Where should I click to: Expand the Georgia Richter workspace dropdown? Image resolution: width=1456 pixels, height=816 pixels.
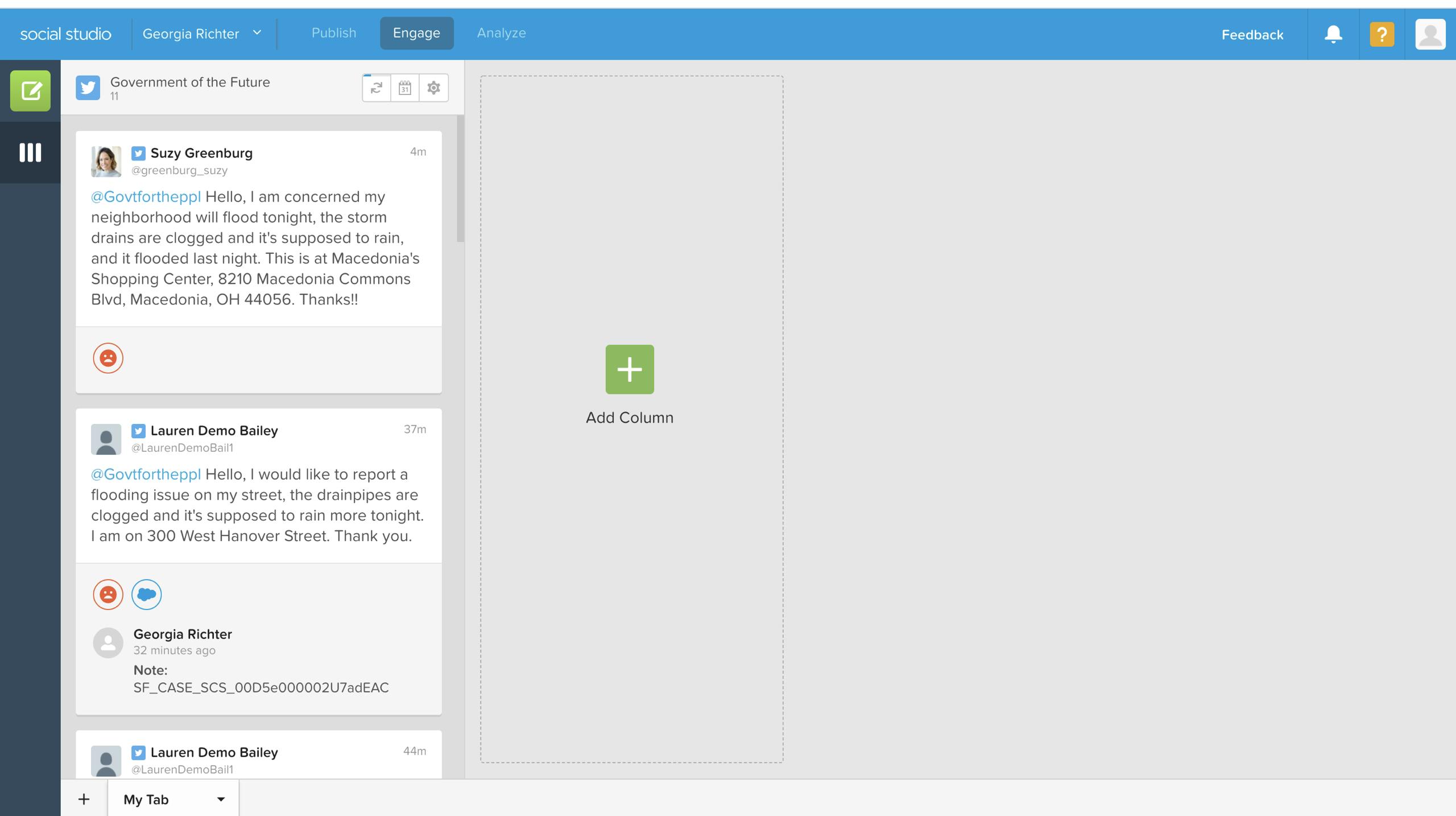click(257, 33)
